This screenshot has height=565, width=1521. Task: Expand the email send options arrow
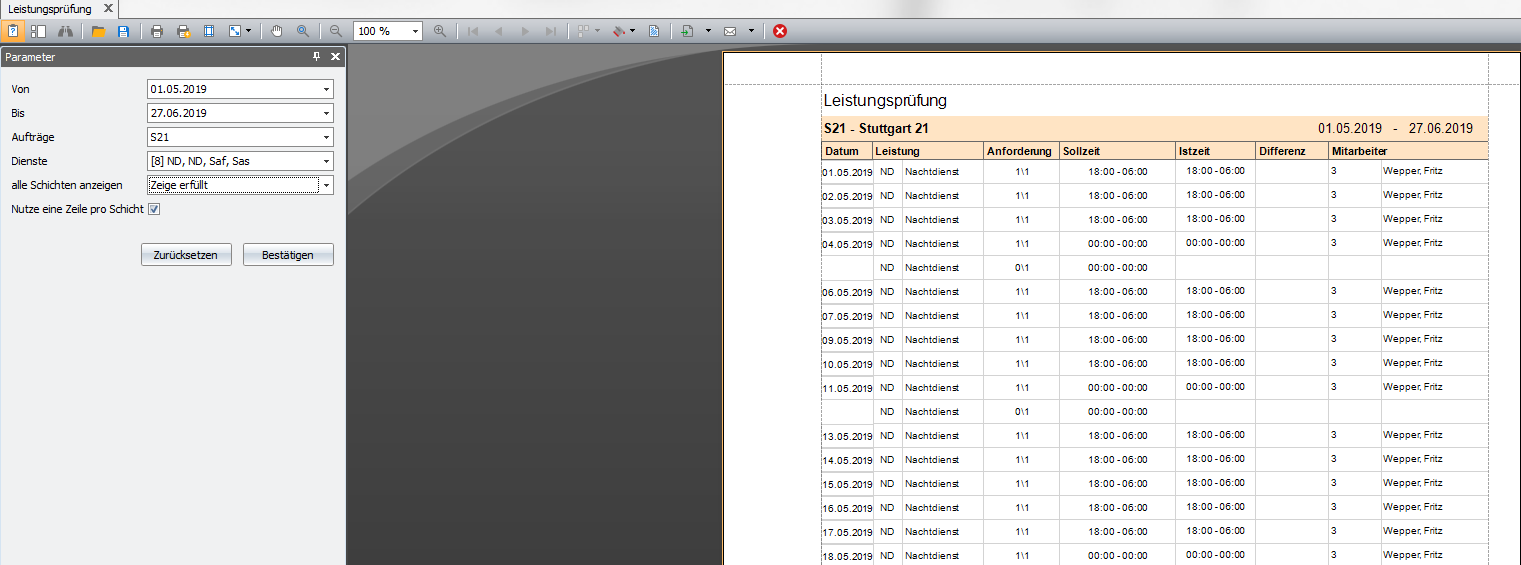[x=750, y=31]
